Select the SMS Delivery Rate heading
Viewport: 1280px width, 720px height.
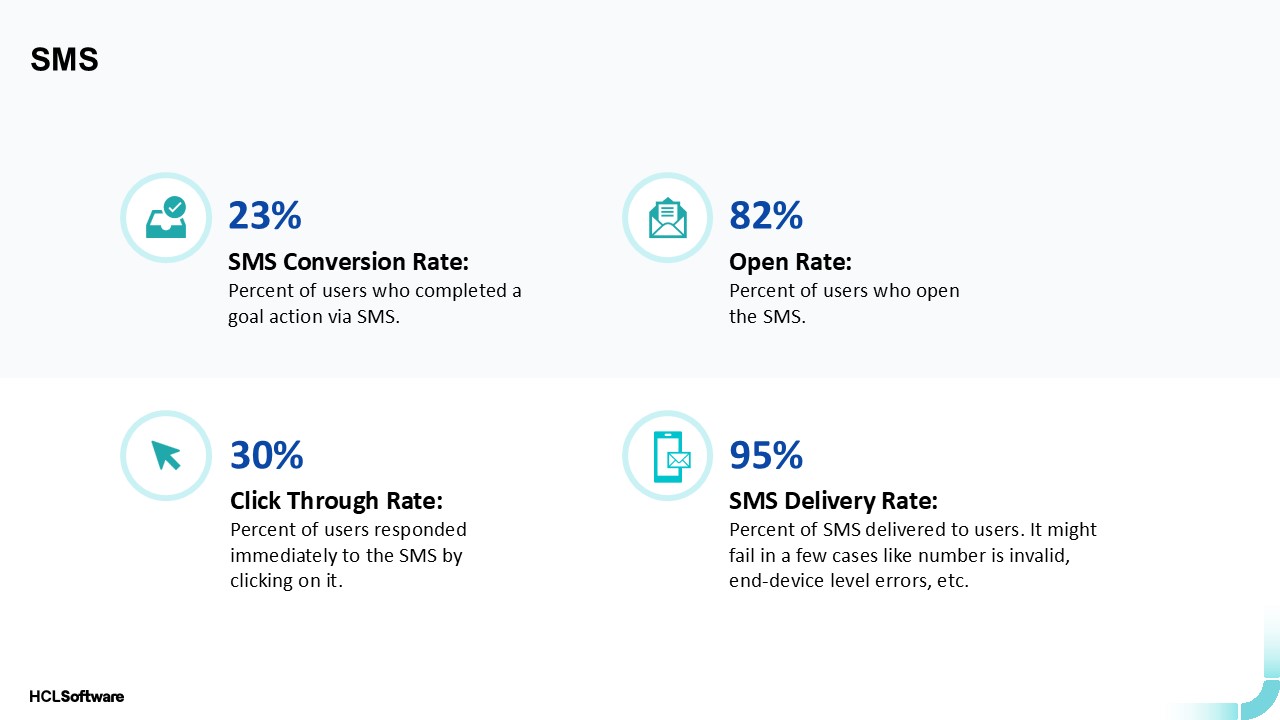833,500
